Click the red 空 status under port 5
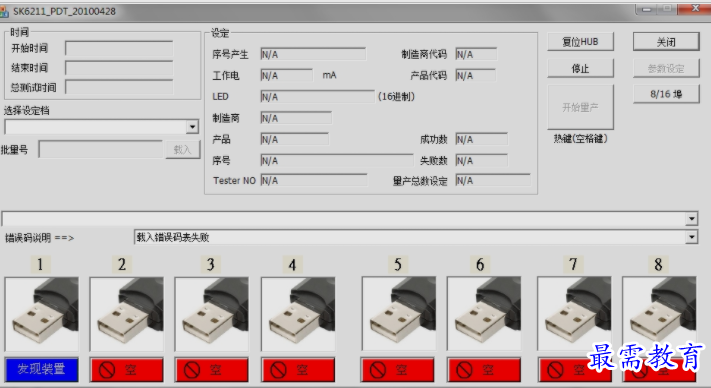Image resolution: width=711 pixels, height=388 pixels. (x=398, y=370)
